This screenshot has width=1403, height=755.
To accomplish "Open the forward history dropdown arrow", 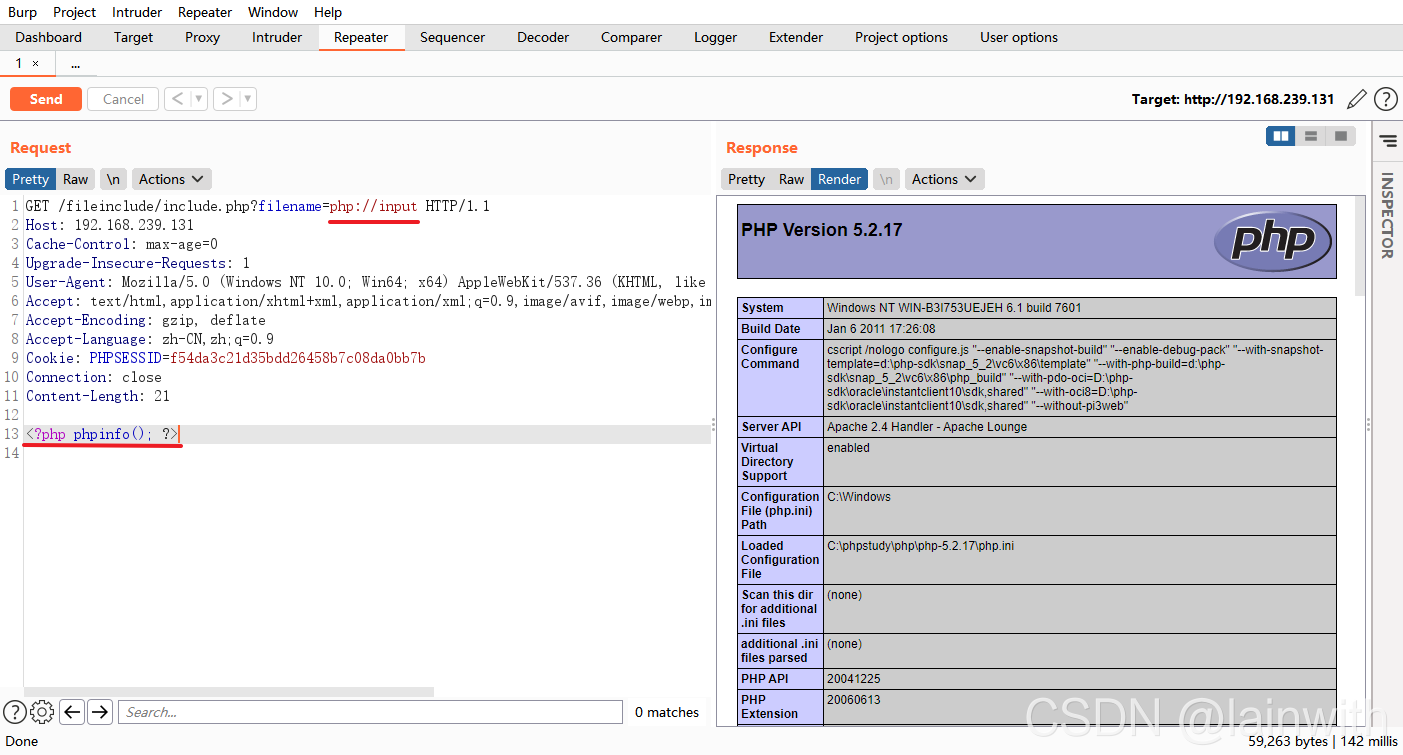I will click(x=248, y=99).
